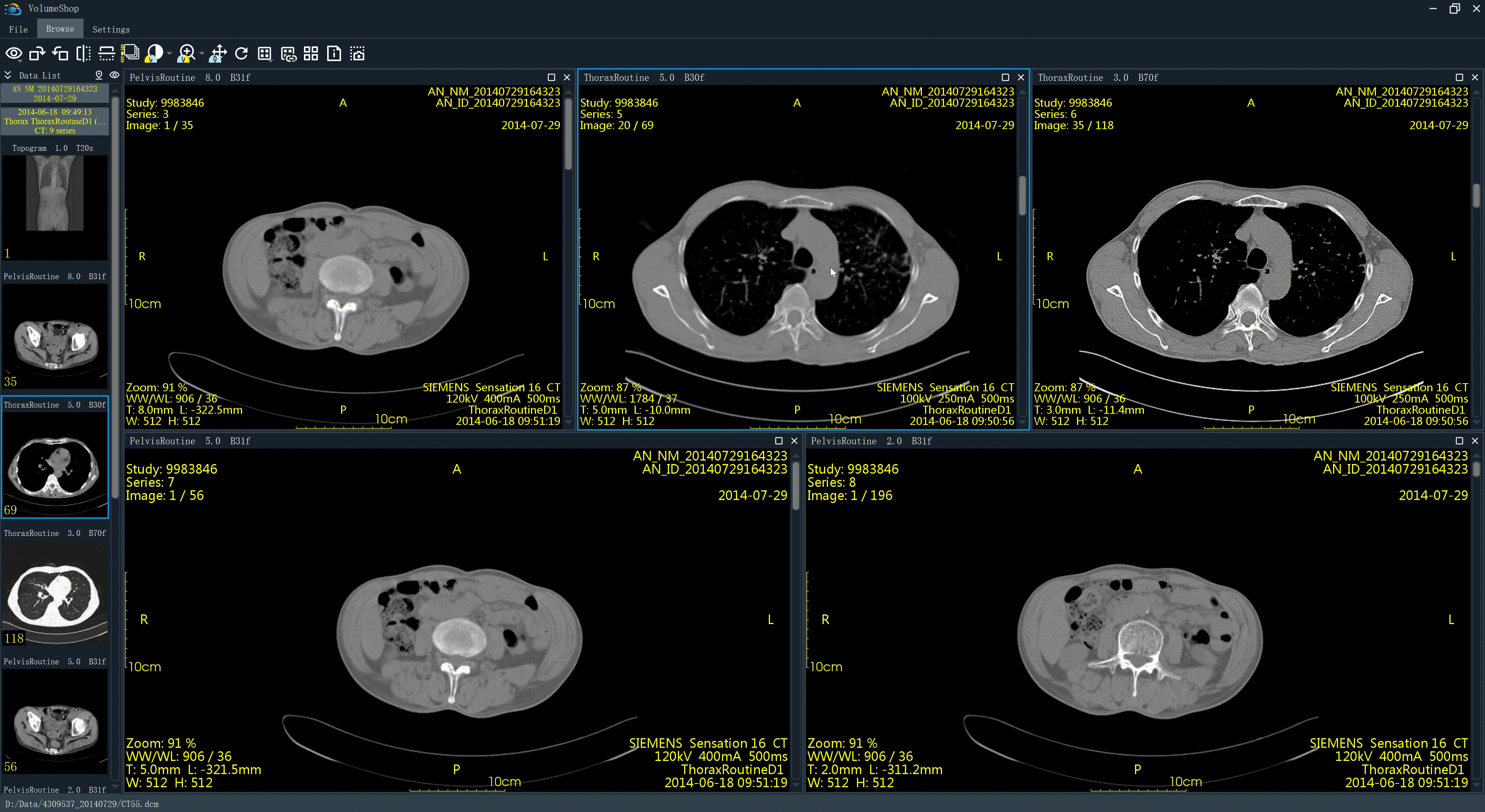Click slice scrollbar of ThoraxRoutine 3.0 B70f viewport
Screen dimensions: 1485x812
(x=1476, y=196)
